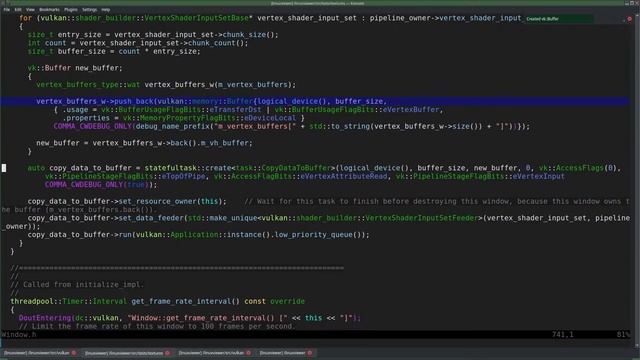Open the View menu
This screenshot has height=360, width=640.
[30, 9]
